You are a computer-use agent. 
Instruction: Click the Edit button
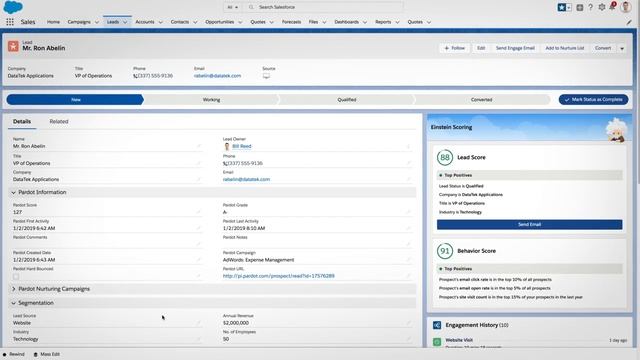coord(481,48)
